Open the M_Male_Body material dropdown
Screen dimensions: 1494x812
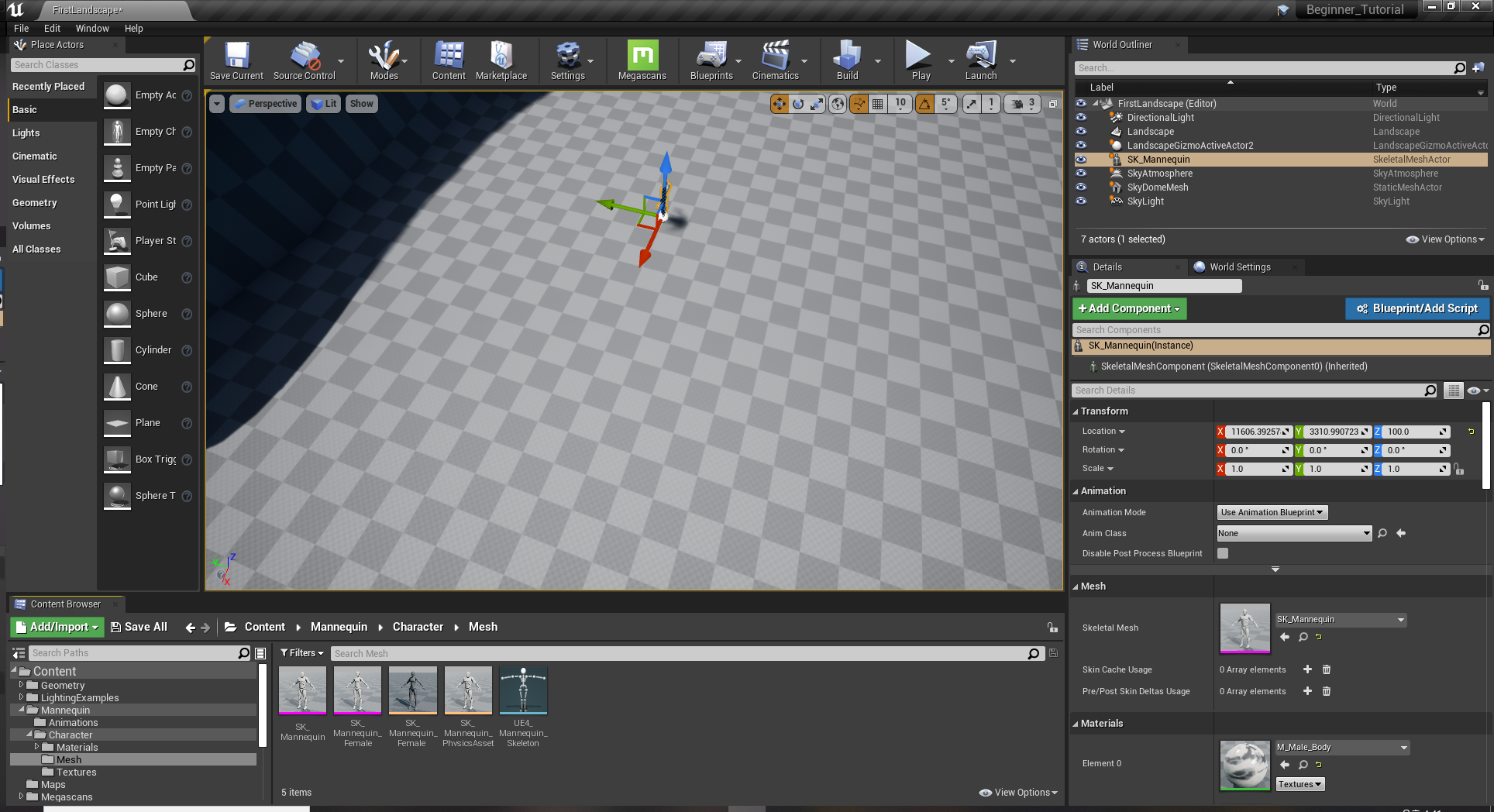pos(1342,748)
